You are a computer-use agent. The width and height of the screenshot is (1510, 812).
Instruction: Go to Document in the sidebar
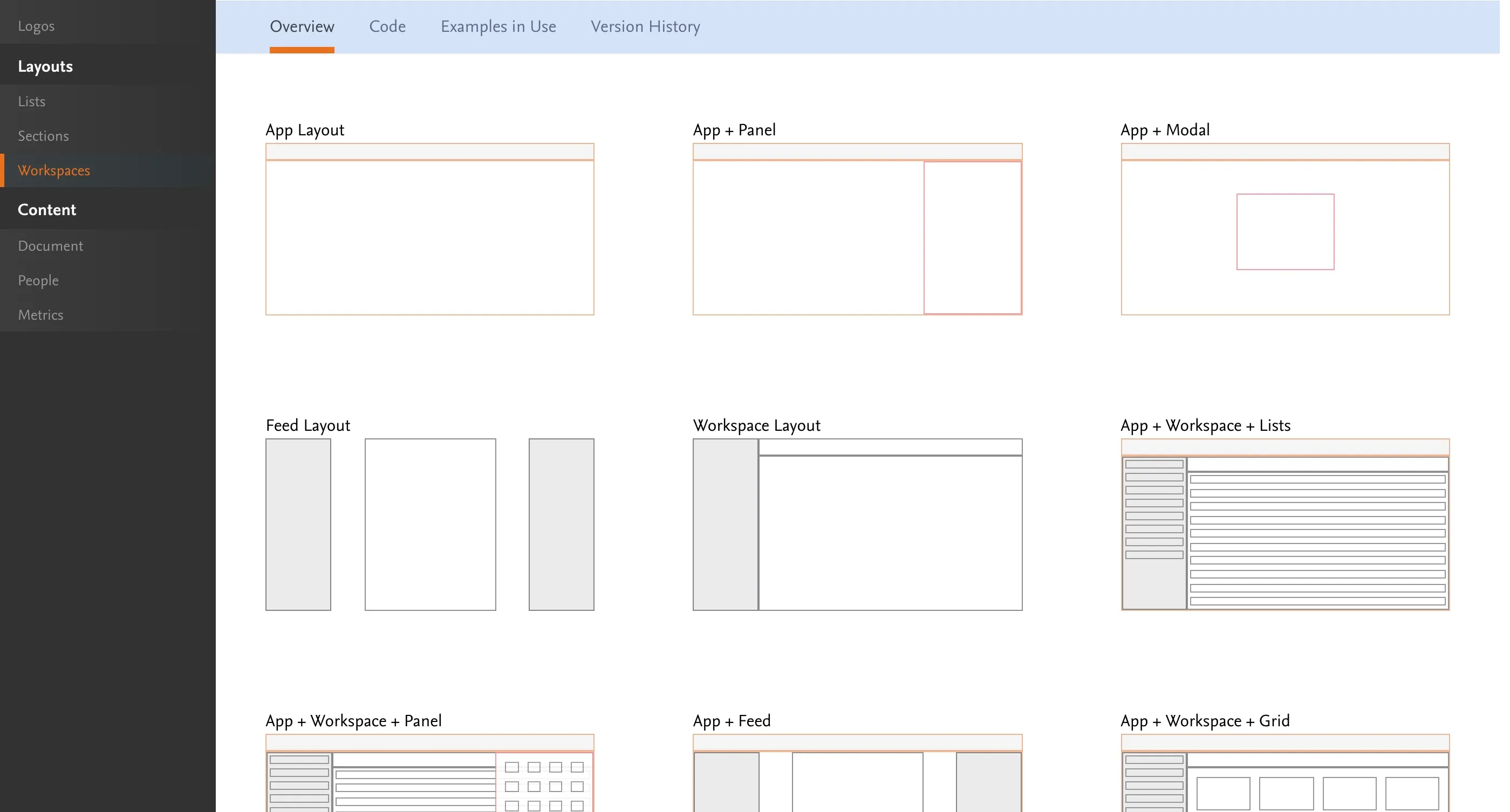point(50,246)
